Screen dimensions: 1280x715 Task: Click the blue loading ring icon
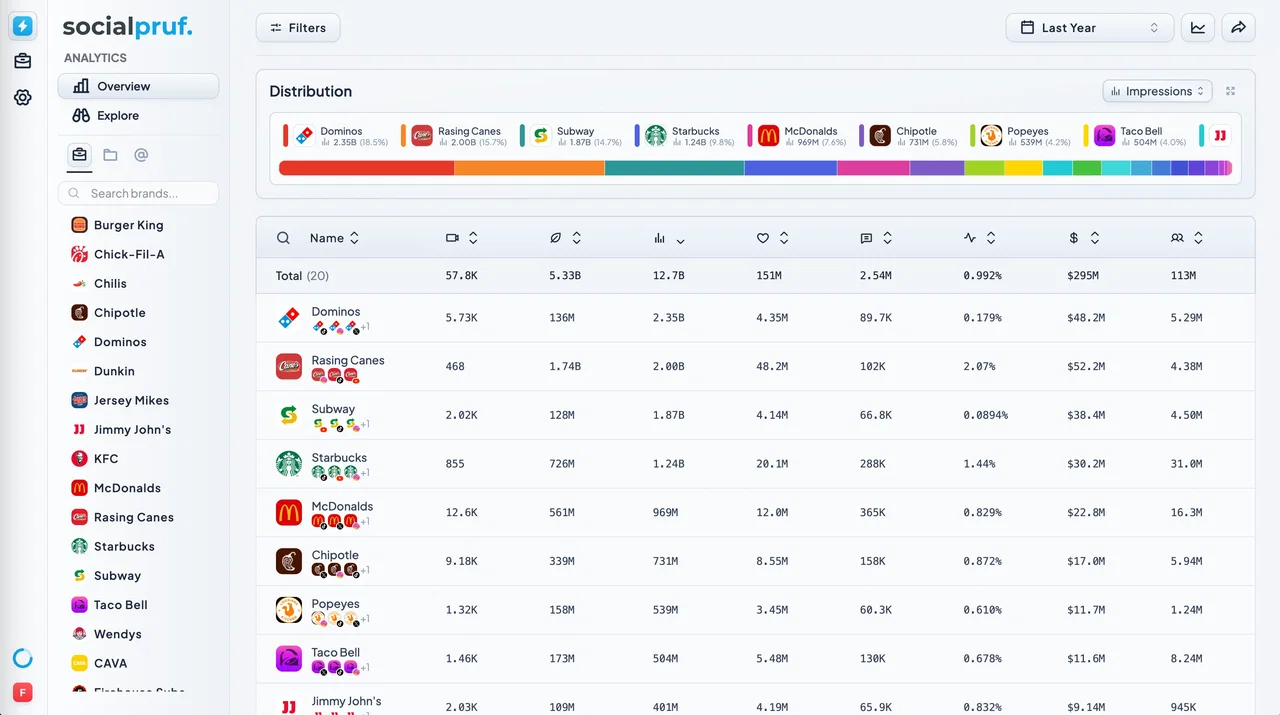[22, 658]
